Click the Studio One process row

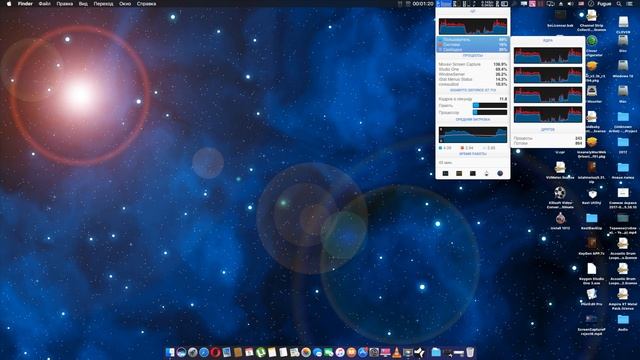[x=473, y=69]
